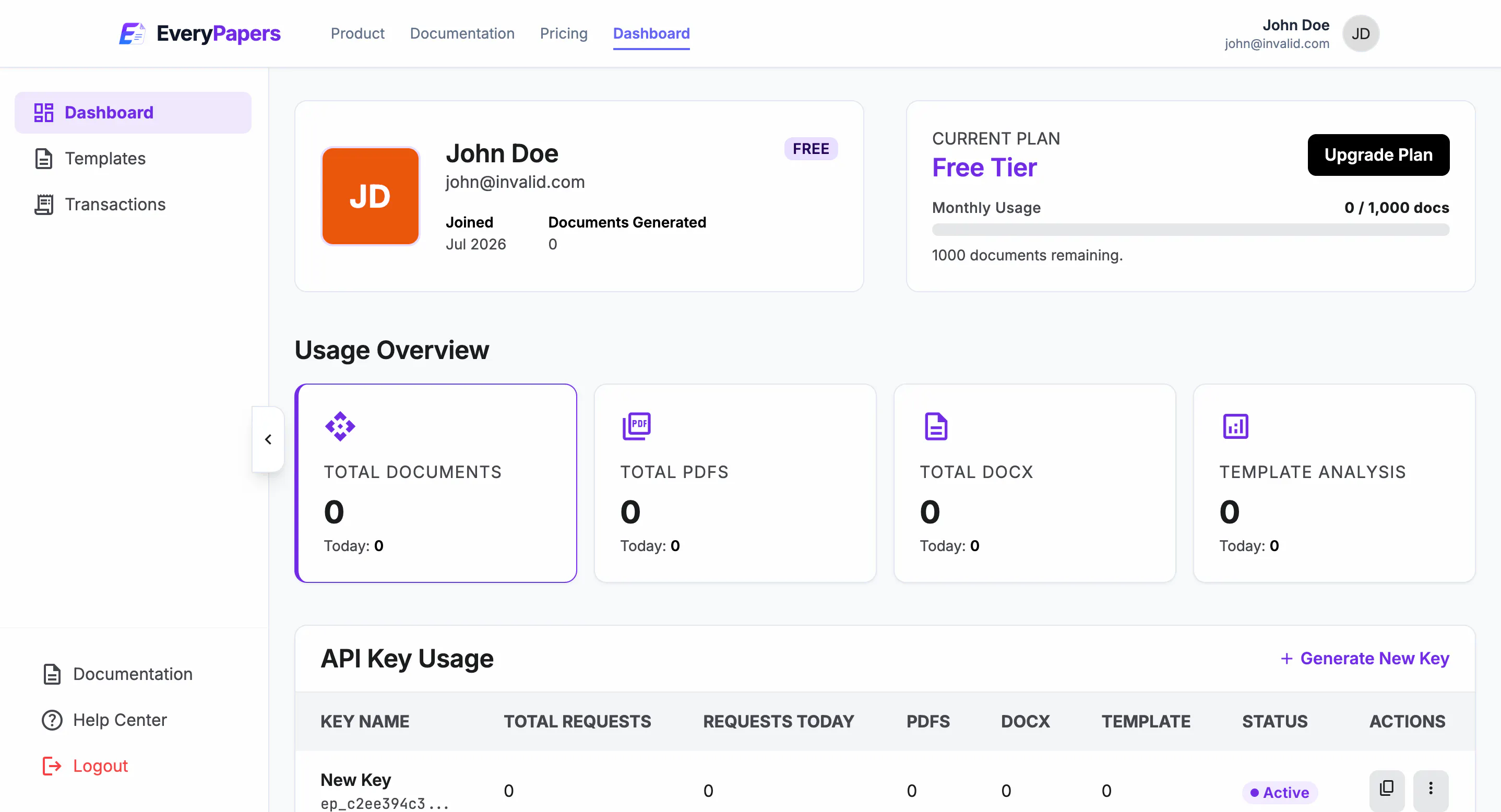This screenshot has width=1501, height=812.
Task: Click the Jul 2026 joined date
Action: 475,244
